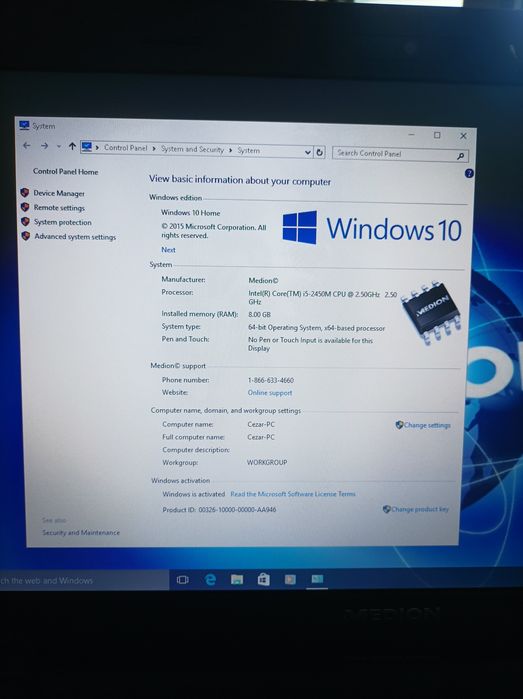Image resolution: width=523 pixels, height=699 pixels.
Task: Open System protection
Action: (62, 222)
